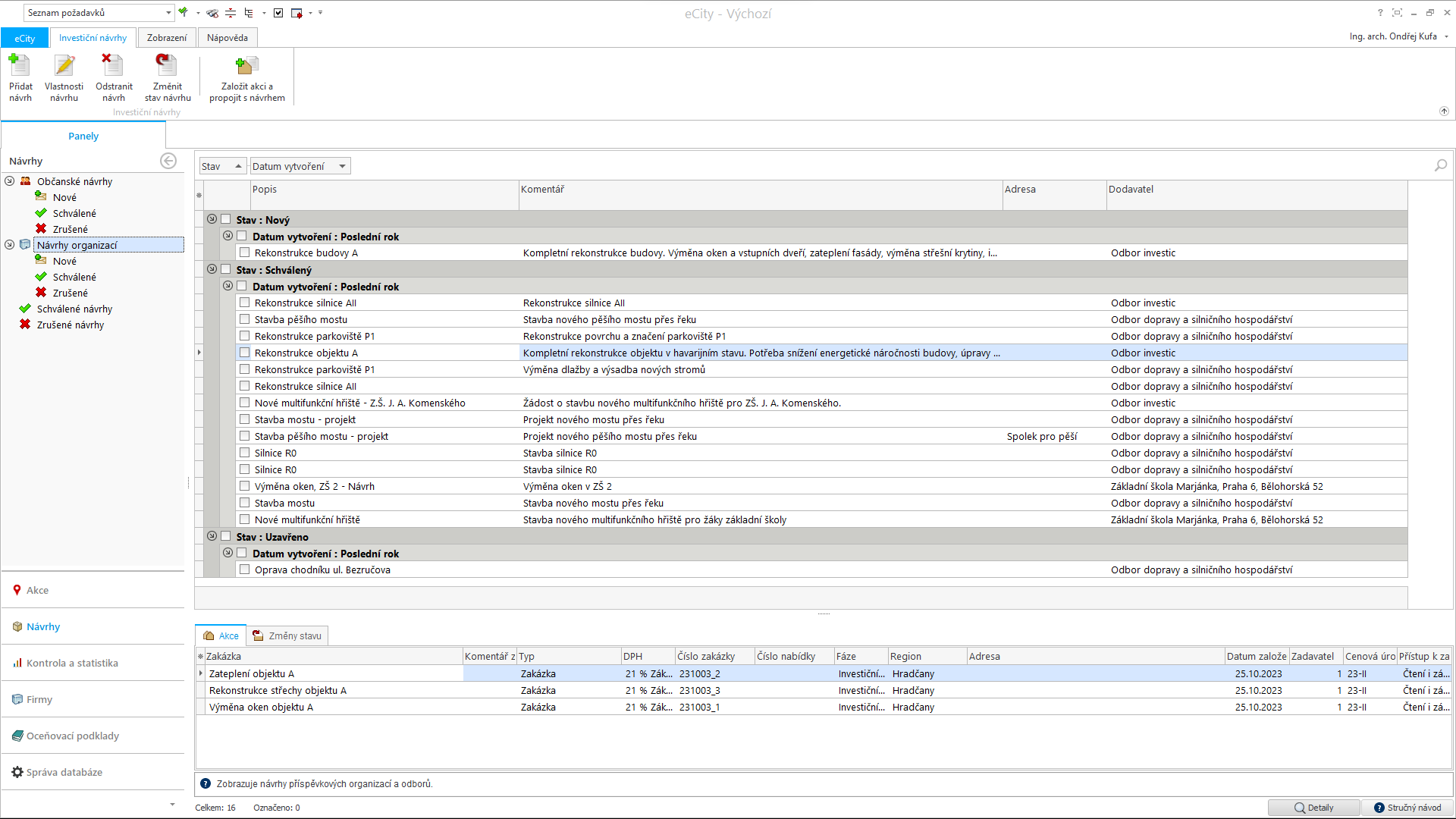Collapse Návrhy organizací tree node
The width and height of the screenshot is (1456, 819).
click(10, 245)
